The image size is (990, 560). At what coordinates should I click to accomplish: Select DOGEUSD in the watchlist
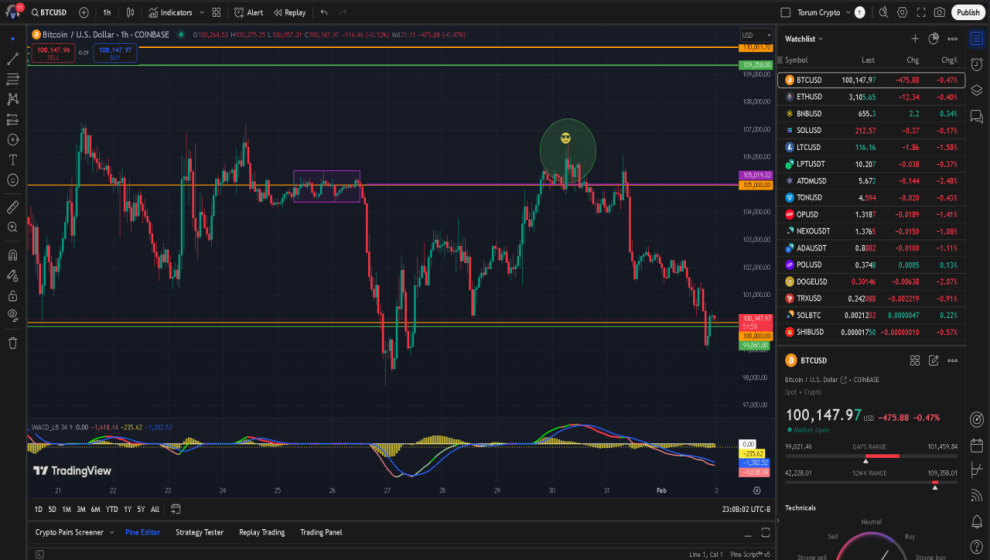pyautogui.click(x=871, y=282)
